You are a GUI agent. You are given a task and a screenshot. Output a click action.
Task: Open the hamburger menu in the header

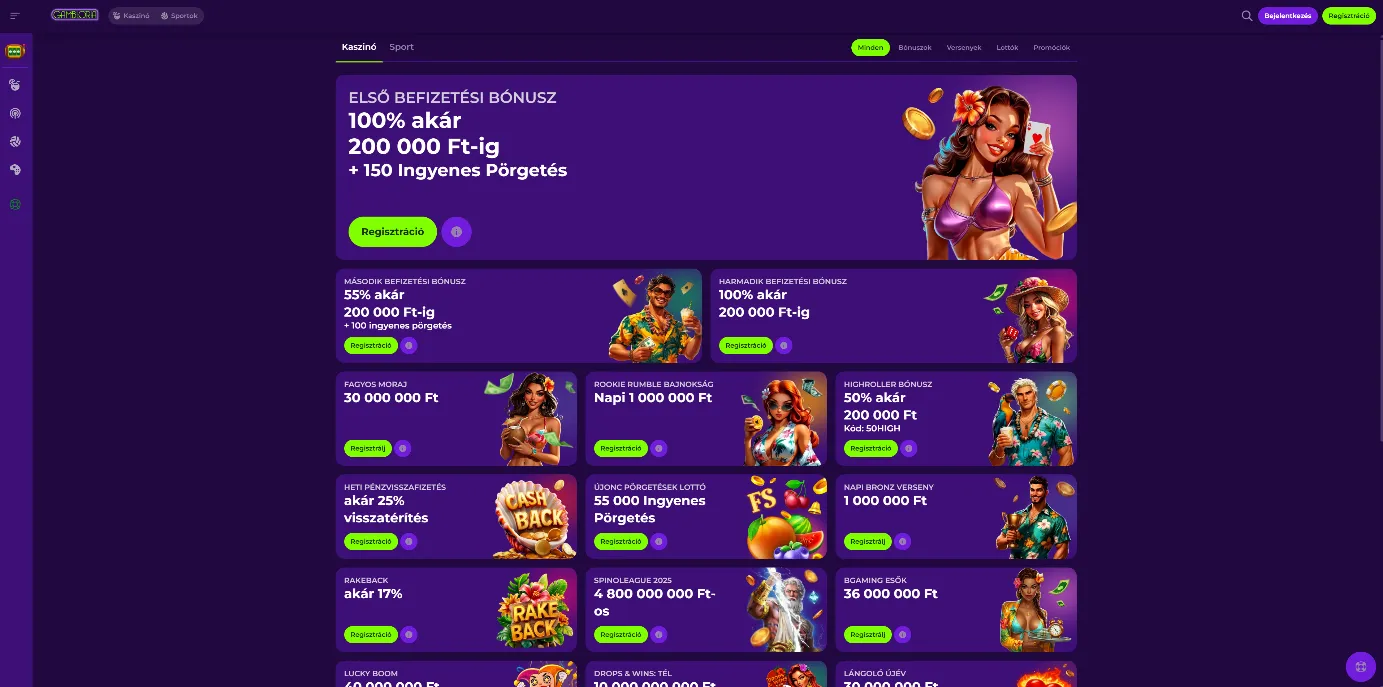pyautogui.click(x=15, y=16)
